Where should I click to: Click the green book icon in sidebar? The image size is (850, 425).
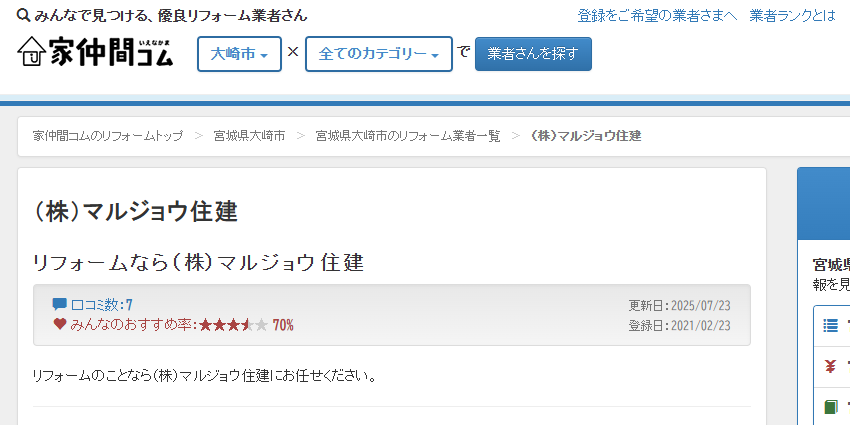click(830, 407)
